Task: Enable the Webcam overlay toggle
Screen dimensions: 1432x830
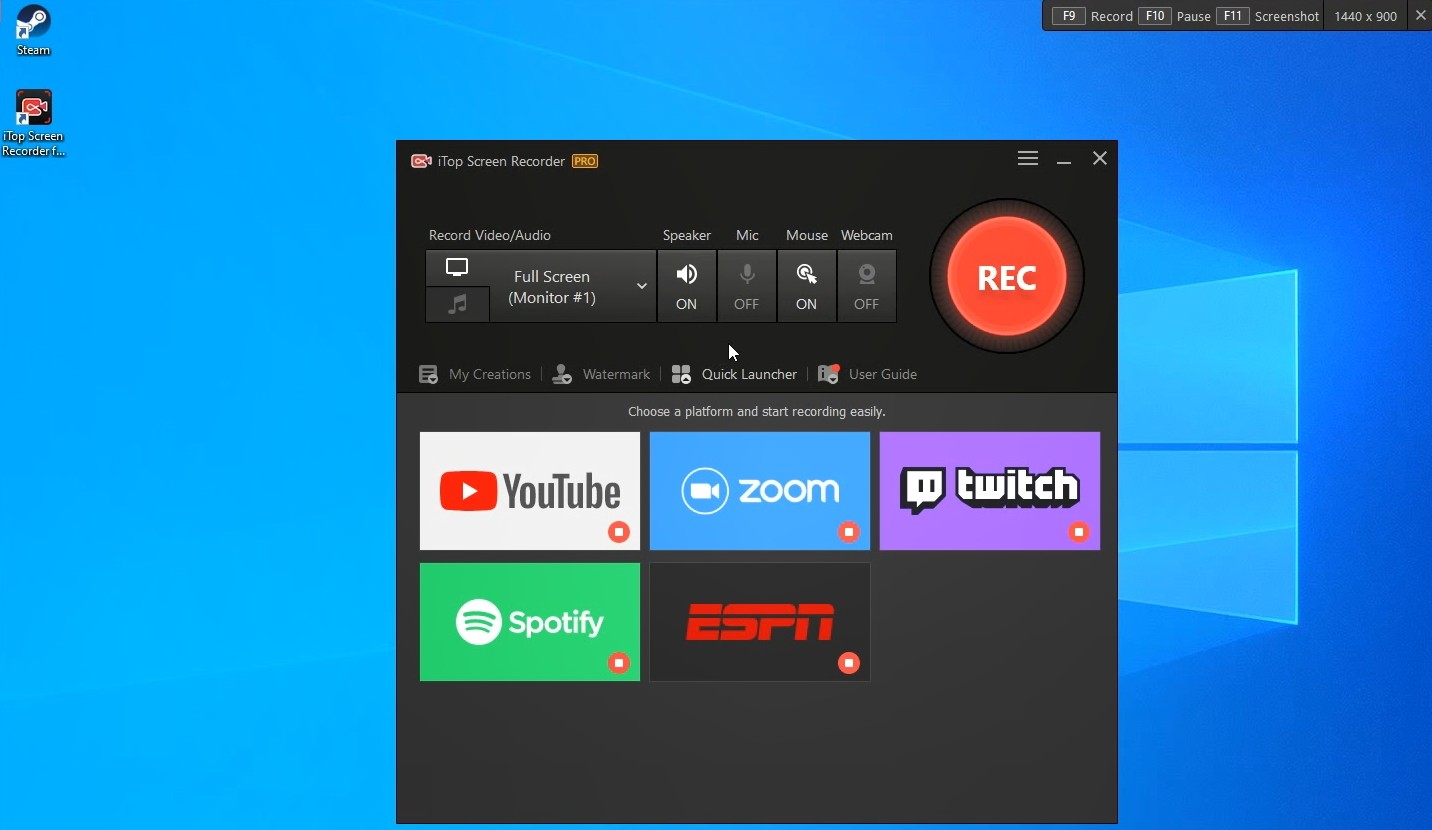Action: [866, 286]
